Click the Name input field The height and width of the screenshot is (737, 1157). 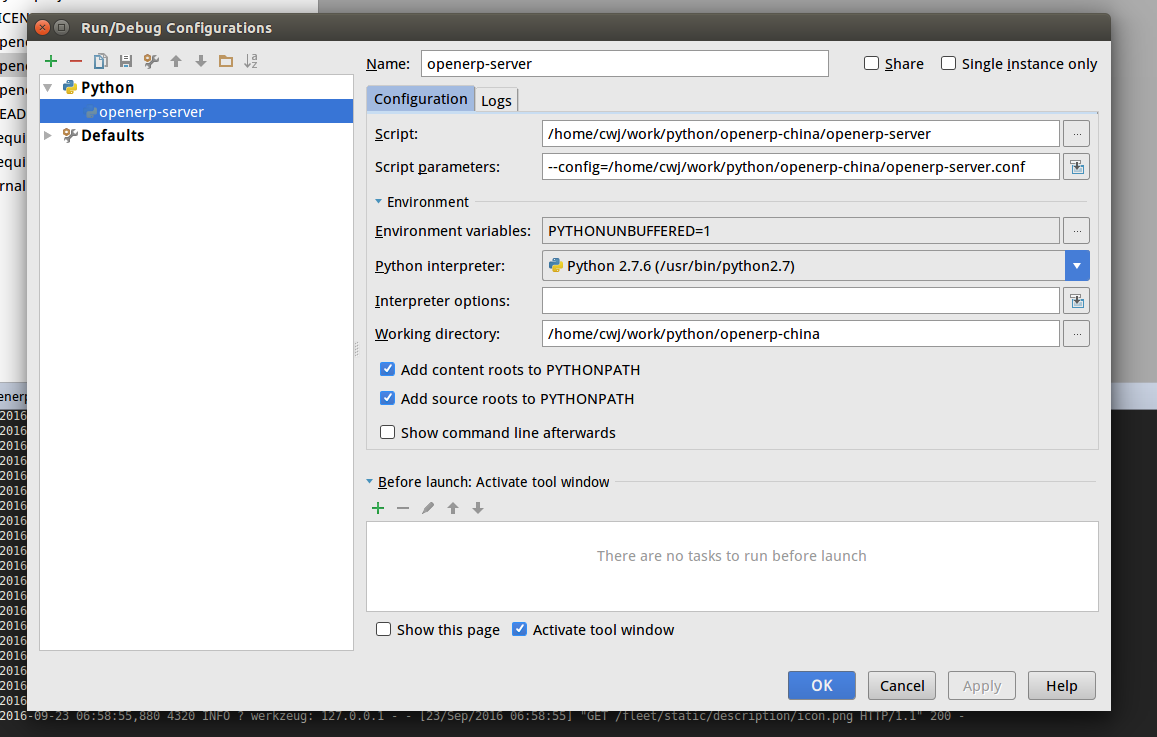(x=625, y=63)
